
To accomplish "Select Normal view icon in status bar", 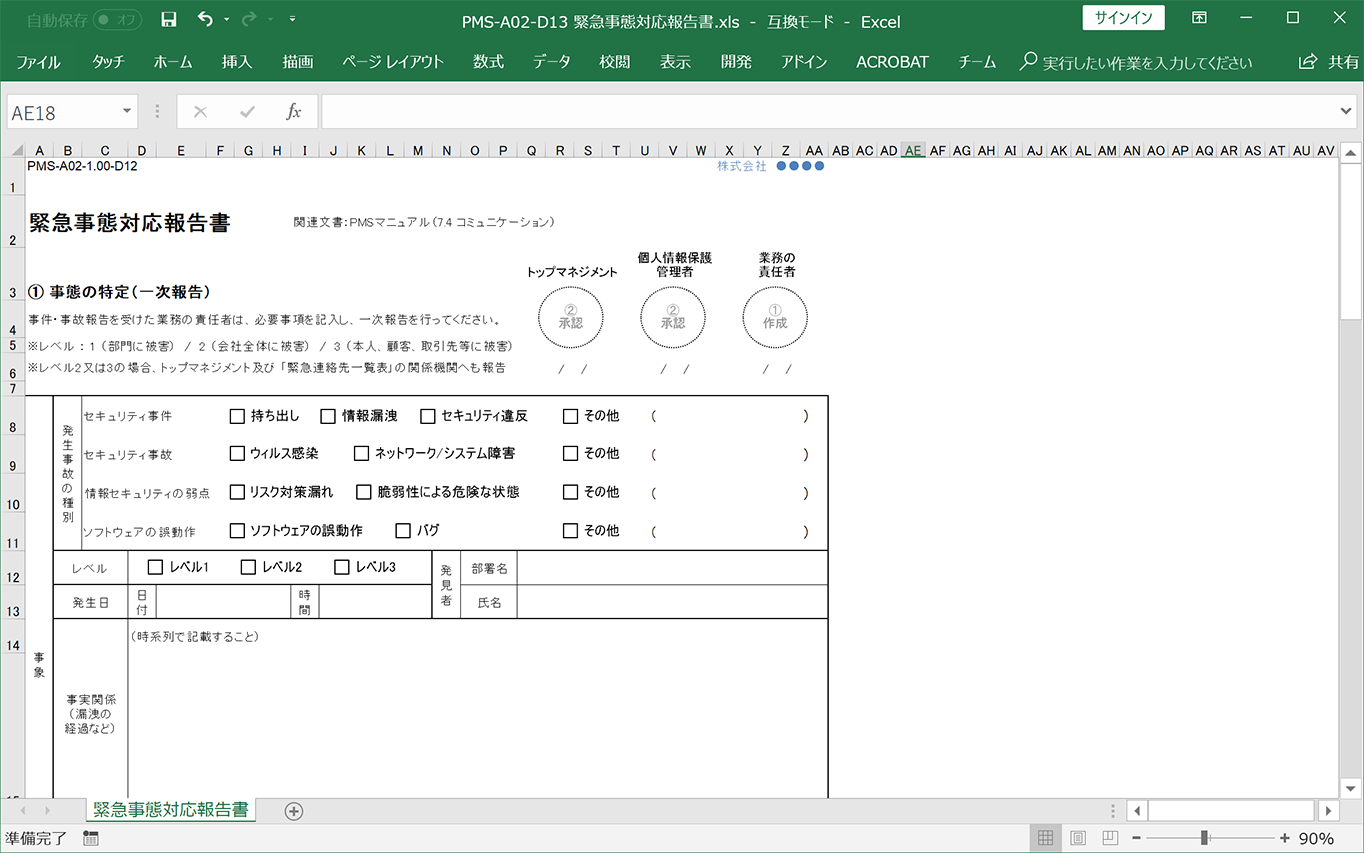I will click(1045, 838).
